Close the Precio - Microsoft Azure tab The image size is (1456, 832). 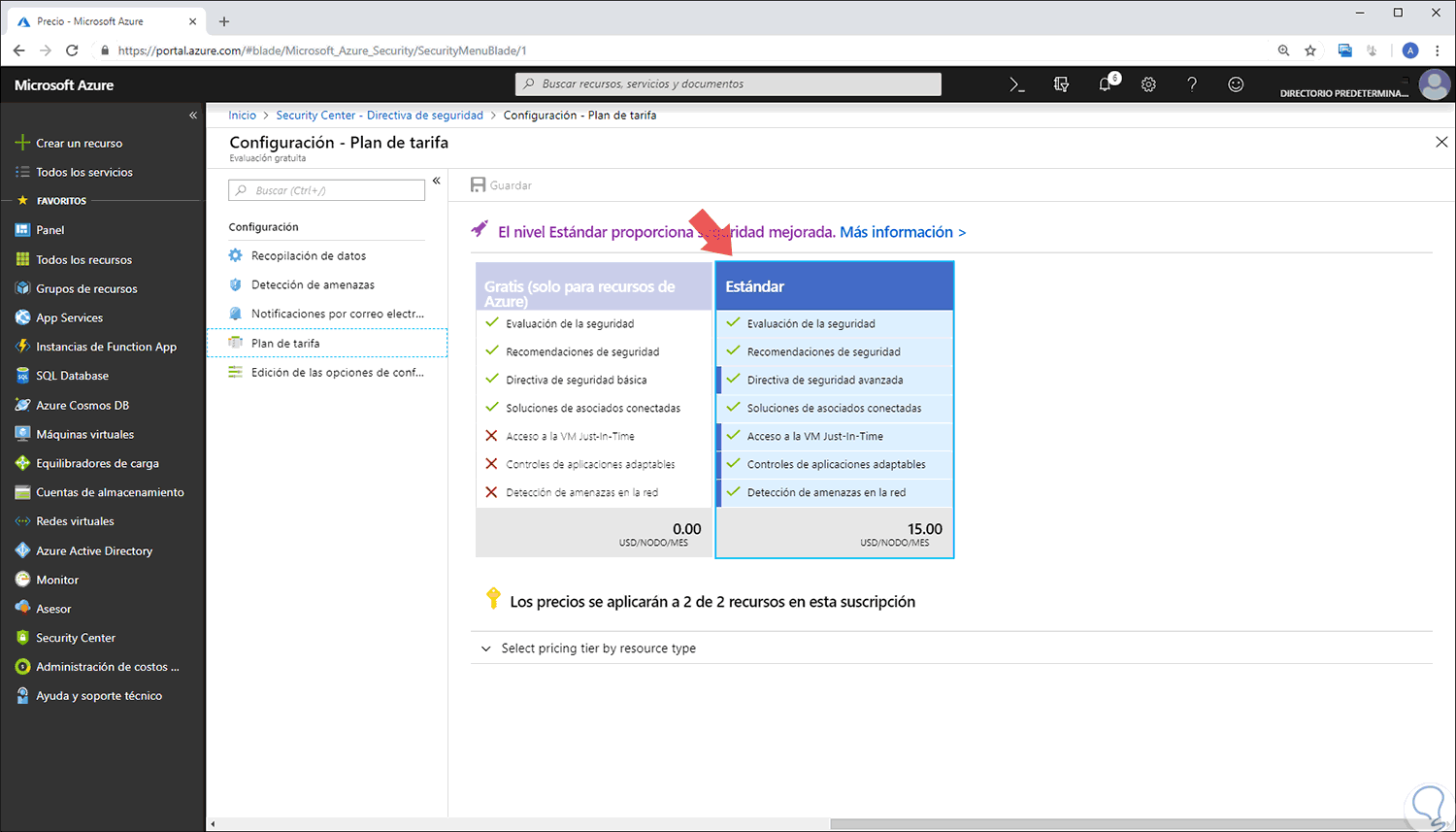tap(192, 21)
